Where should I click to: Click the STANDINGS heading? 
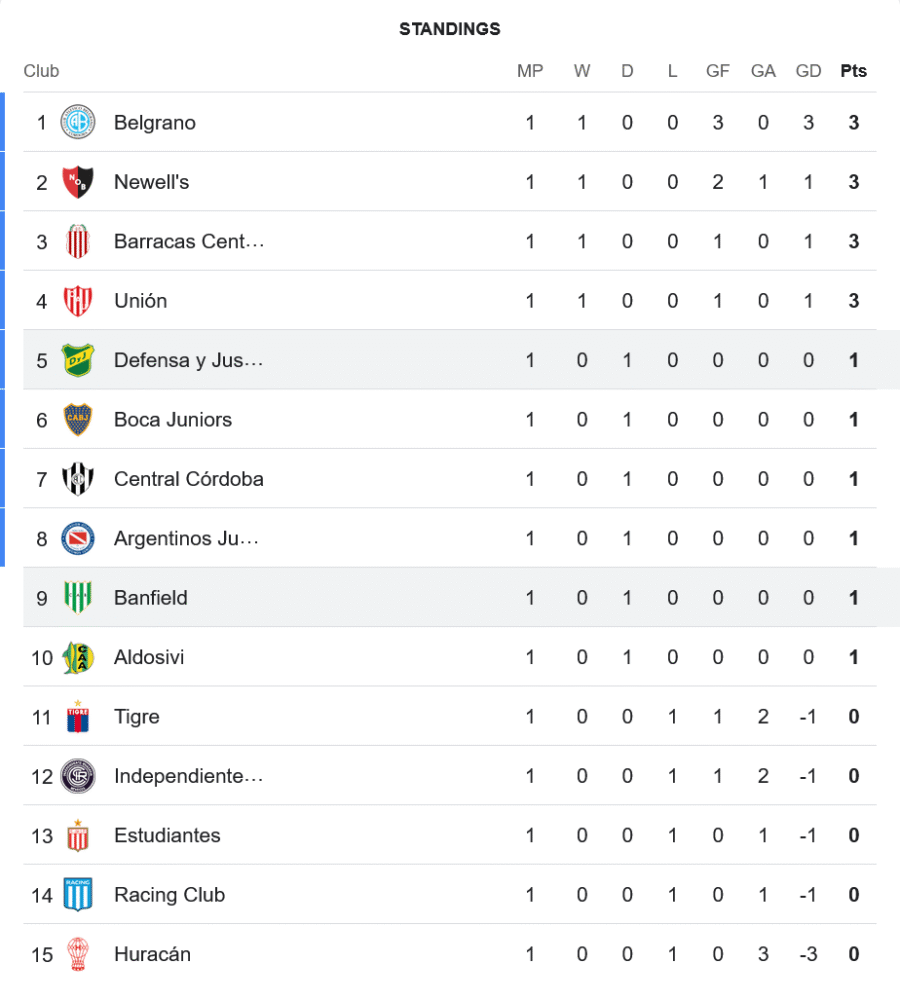(x=450, y=29)
